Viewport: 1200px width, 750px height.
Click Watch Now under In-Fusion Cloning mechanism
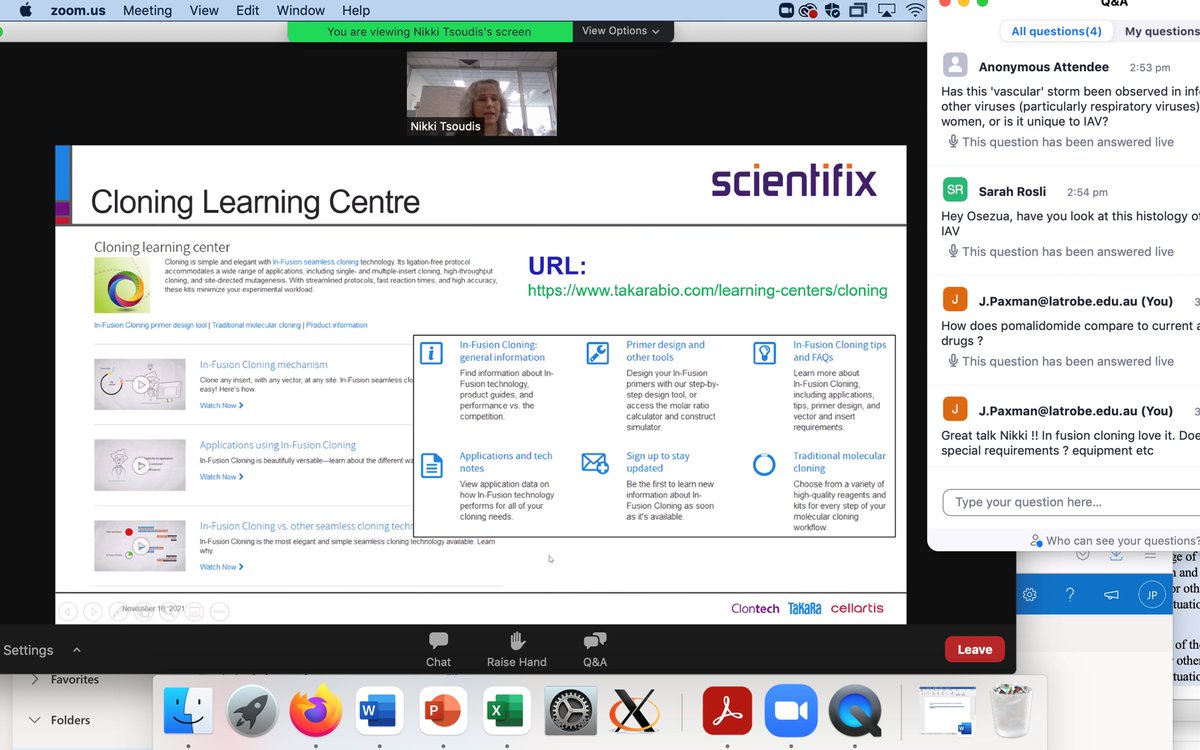221,405
